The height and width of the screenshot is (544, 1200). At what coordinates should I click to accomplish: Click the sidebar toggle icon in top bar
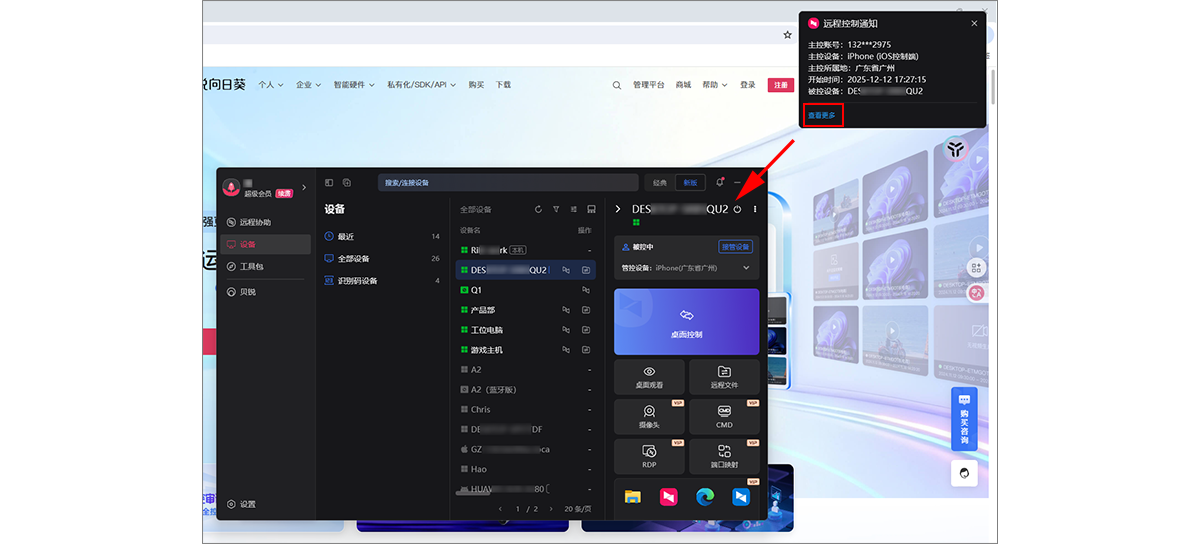point(329,182)
